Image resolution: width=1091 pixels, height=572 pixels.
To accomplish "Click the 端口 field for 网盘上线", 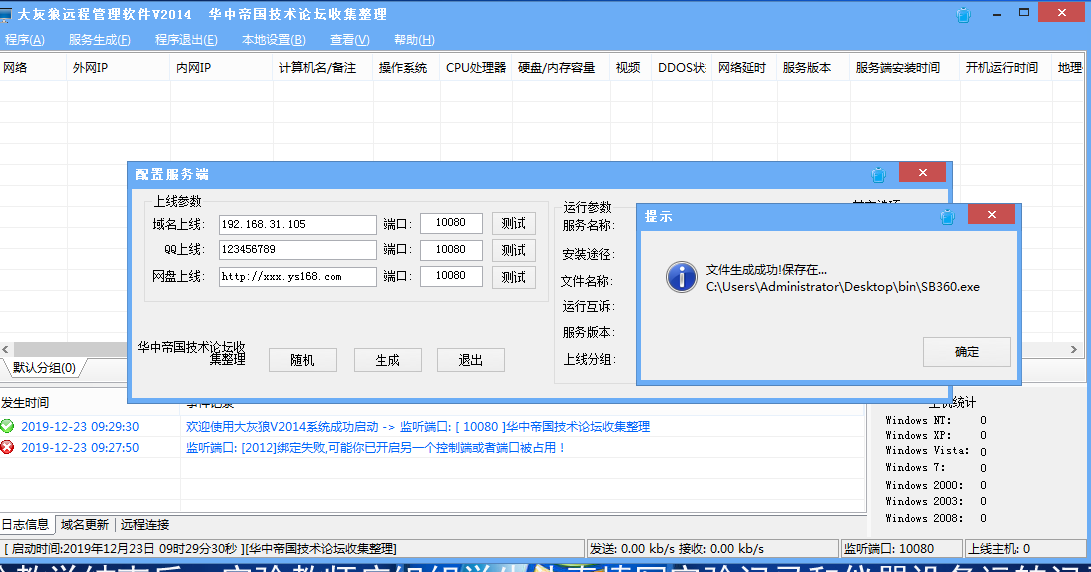I will point(451,276).
